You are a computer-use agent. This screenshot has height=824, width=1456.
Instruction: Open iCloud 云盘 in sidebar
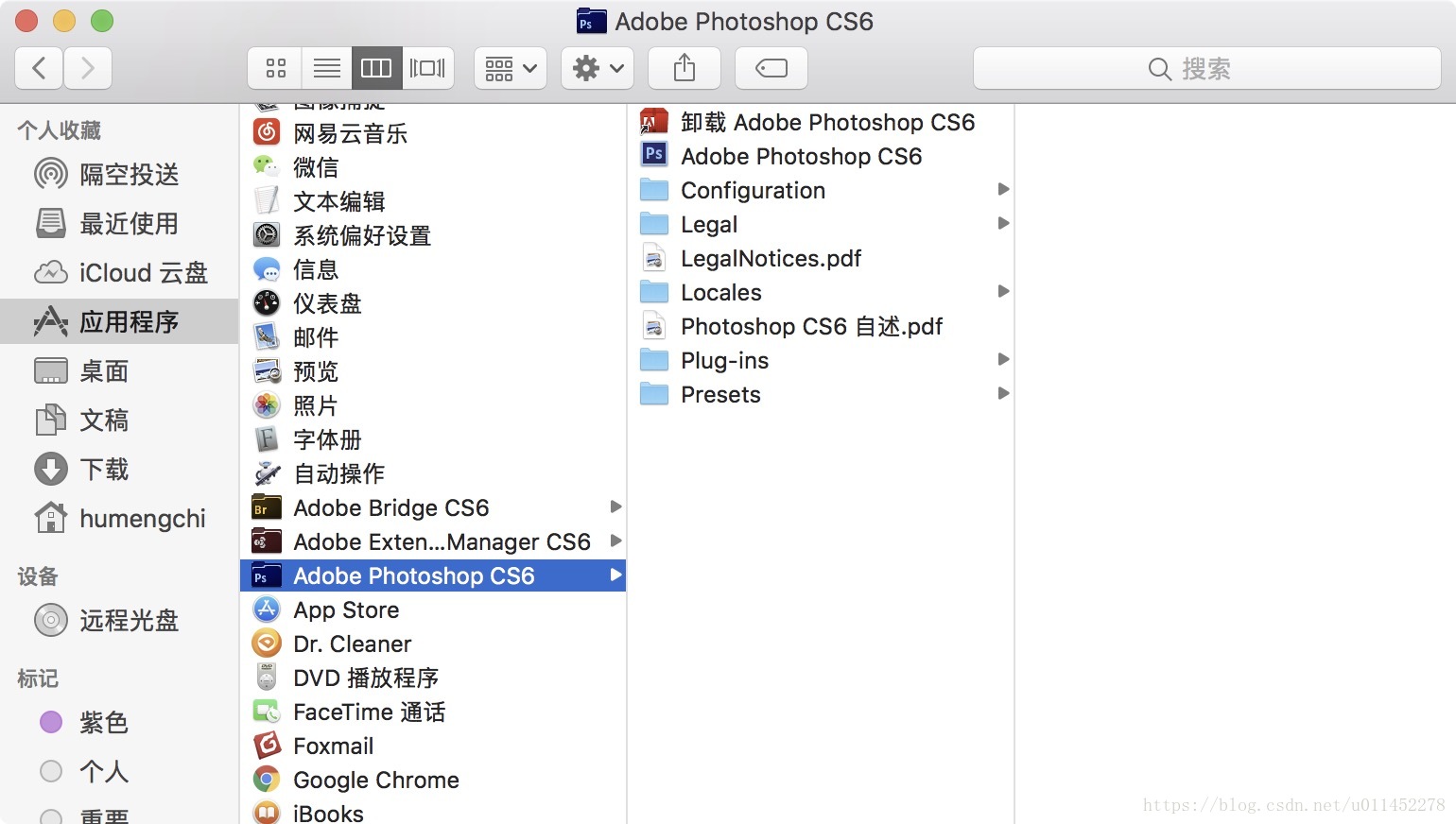pyautogui.click(x=119, y=272)
